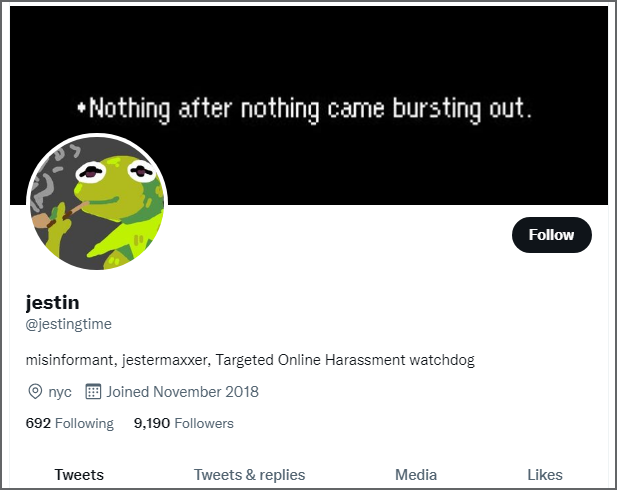Click the location pin icon
The width and height of the screenshot is (617, 490).
point(35,392)
